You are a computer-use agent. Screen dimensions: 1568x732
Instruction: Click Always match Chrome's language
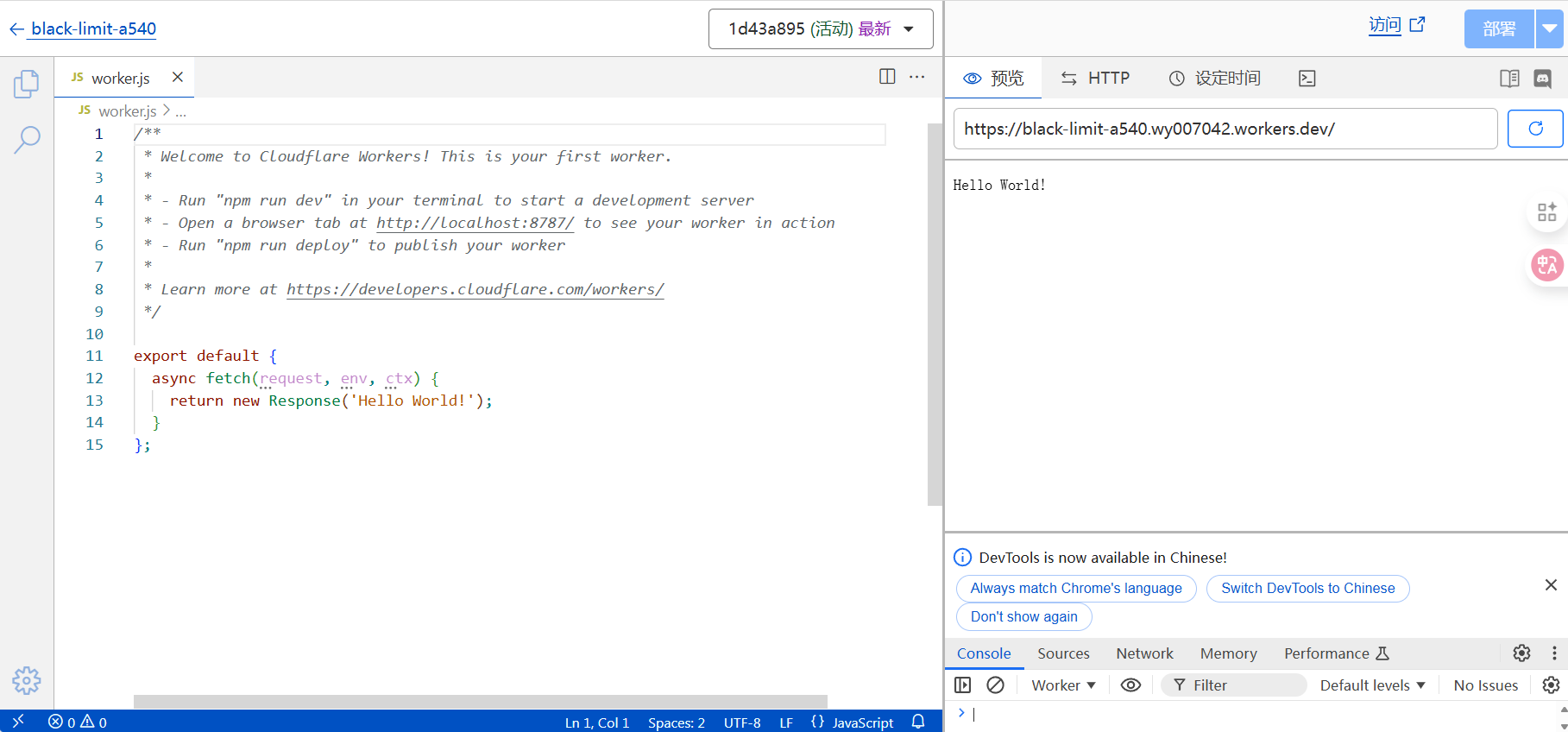coord(1076,589)
